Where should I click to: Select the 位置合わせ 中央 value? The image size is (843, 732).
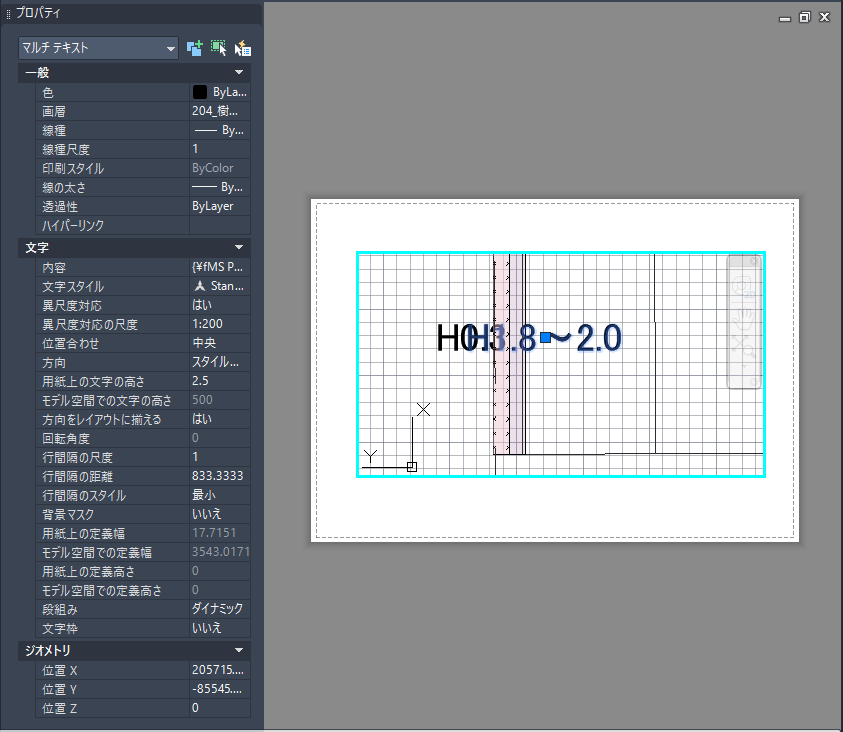pos(218,343)
